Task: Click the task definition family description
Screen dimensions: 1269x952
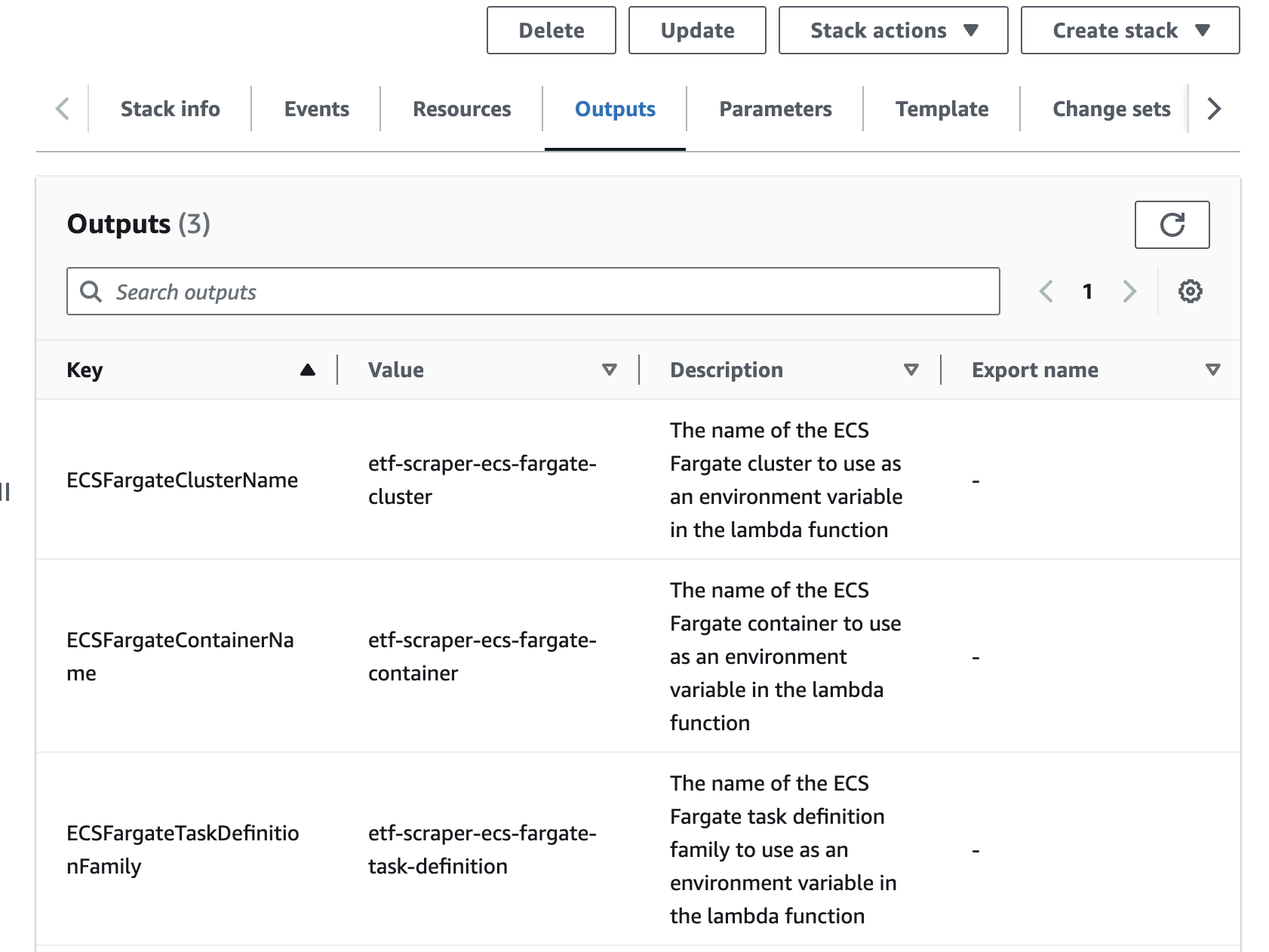Action: coord(783,849)
